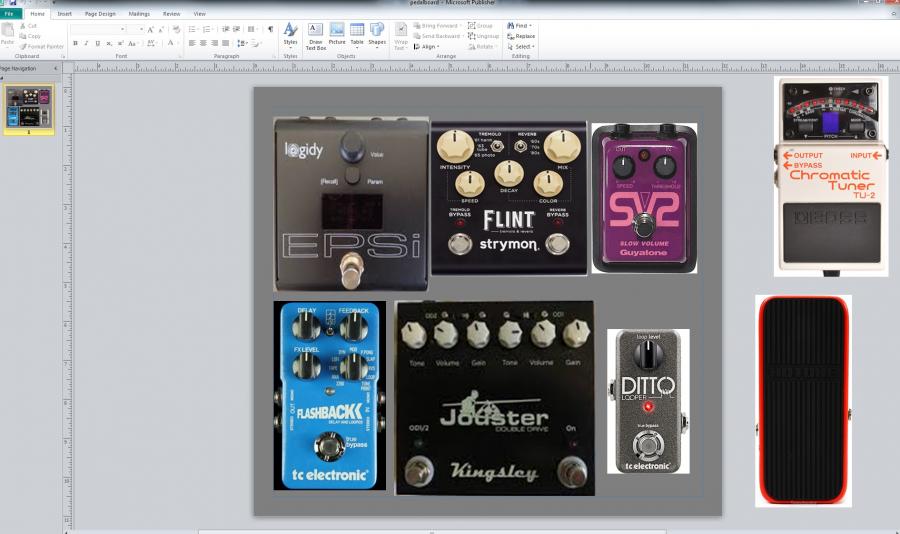Open the Styles dropdown

[x=290, y=34]
